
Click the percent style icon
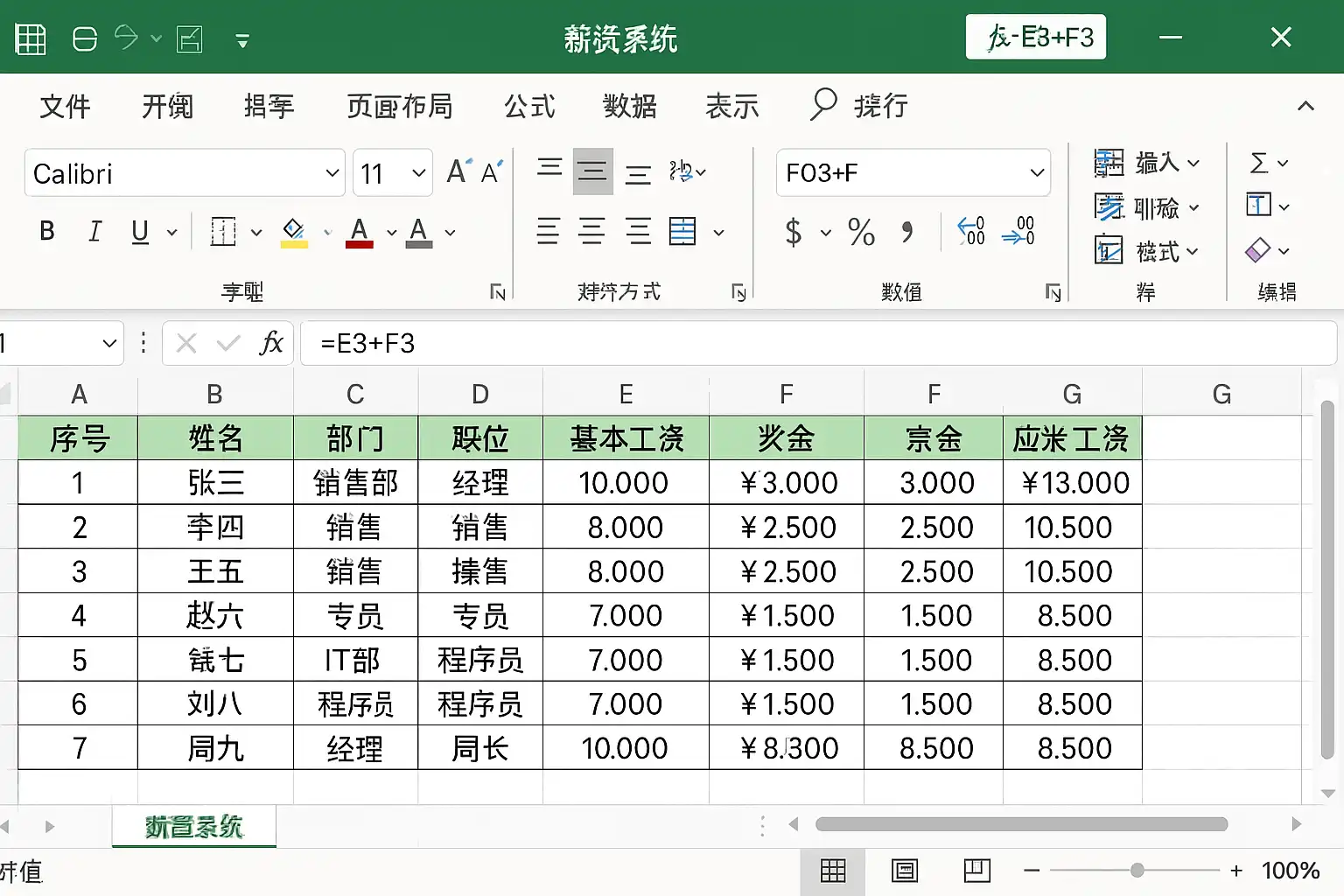(861, 232)
